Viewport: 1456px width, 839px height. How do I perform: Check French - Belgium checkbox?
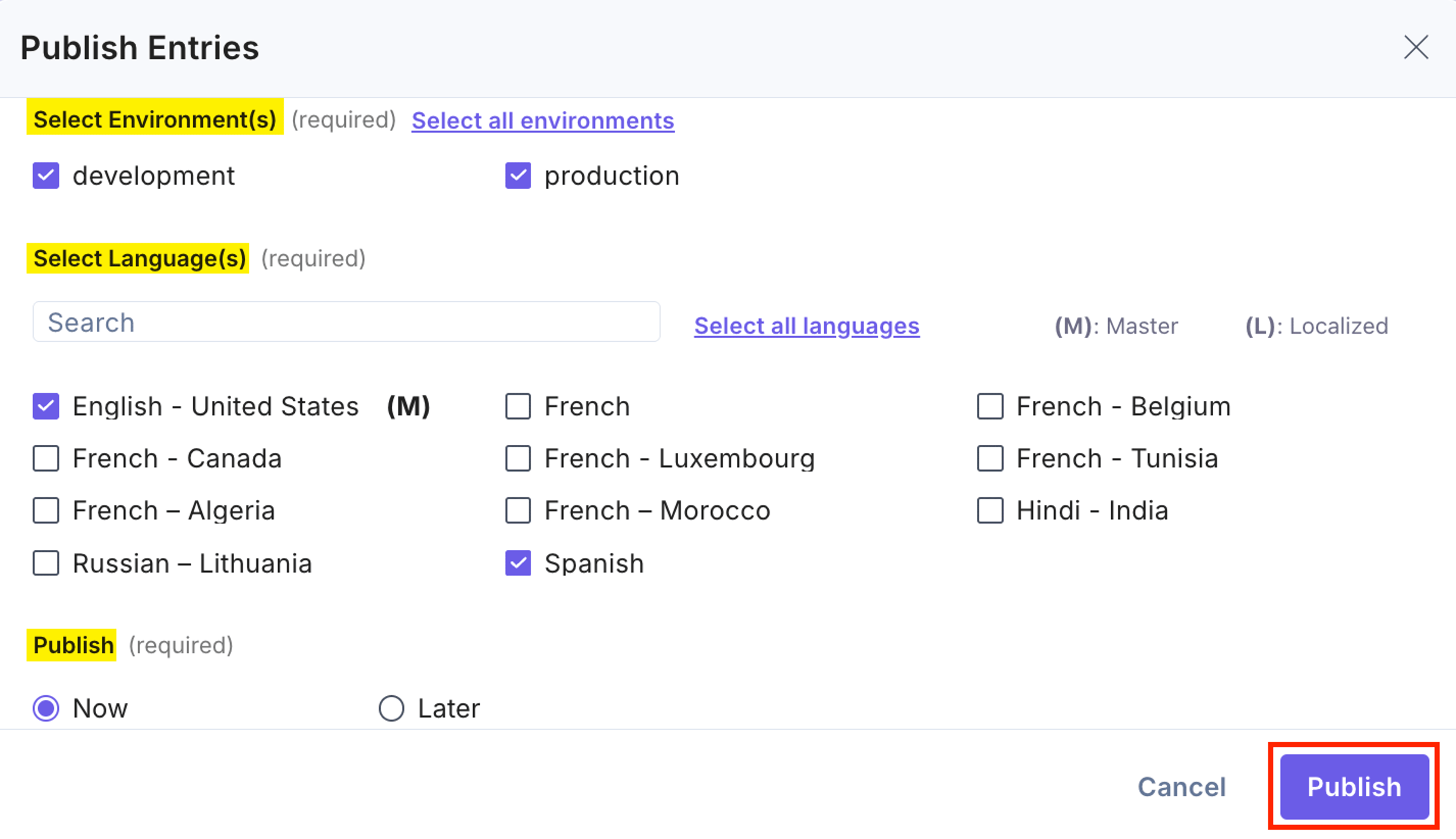pyautogui.click(x=990, y=406)
